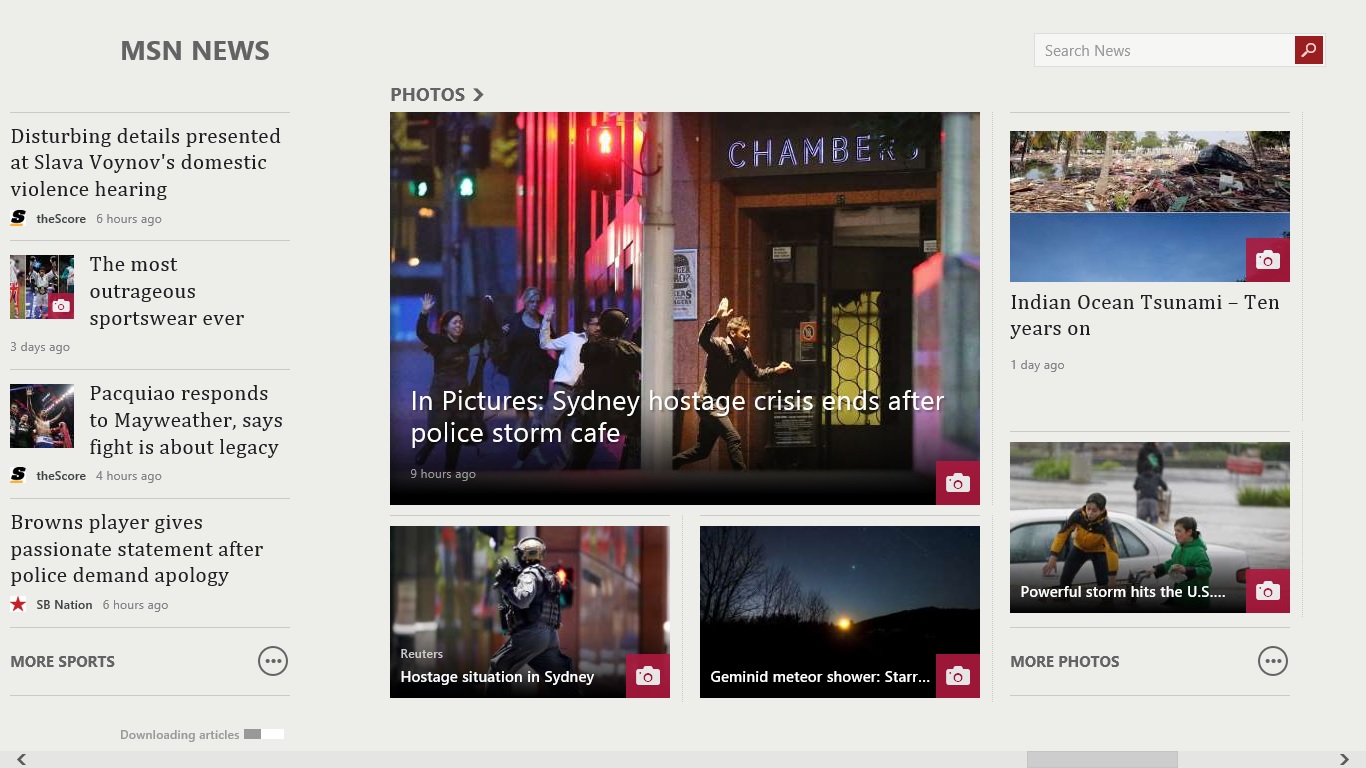The image size is (1366, 768).
Task: Click camera icon on Powerful storm tile
Action: [1268, 591]
